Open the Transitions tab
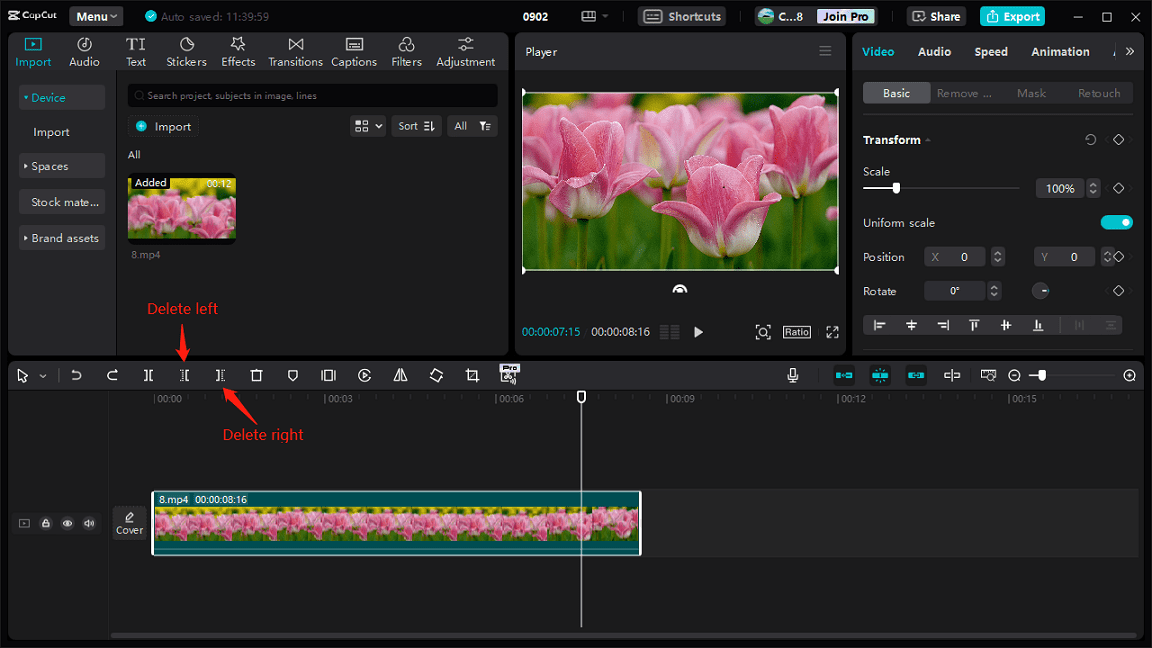 (295, 52)
